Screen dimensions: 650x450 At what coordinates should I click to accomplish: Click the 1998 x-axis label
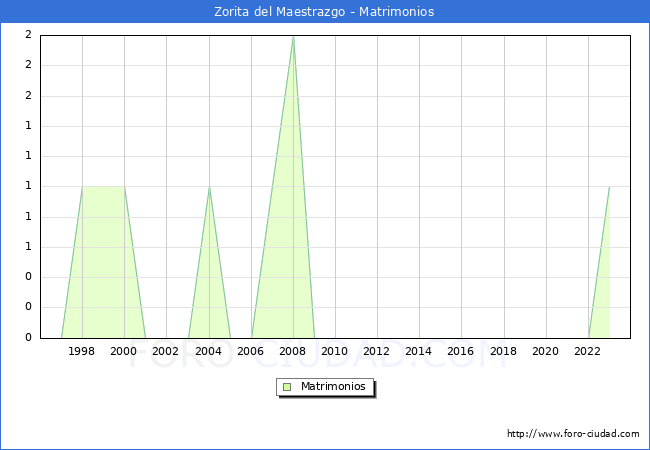[82, 351]
